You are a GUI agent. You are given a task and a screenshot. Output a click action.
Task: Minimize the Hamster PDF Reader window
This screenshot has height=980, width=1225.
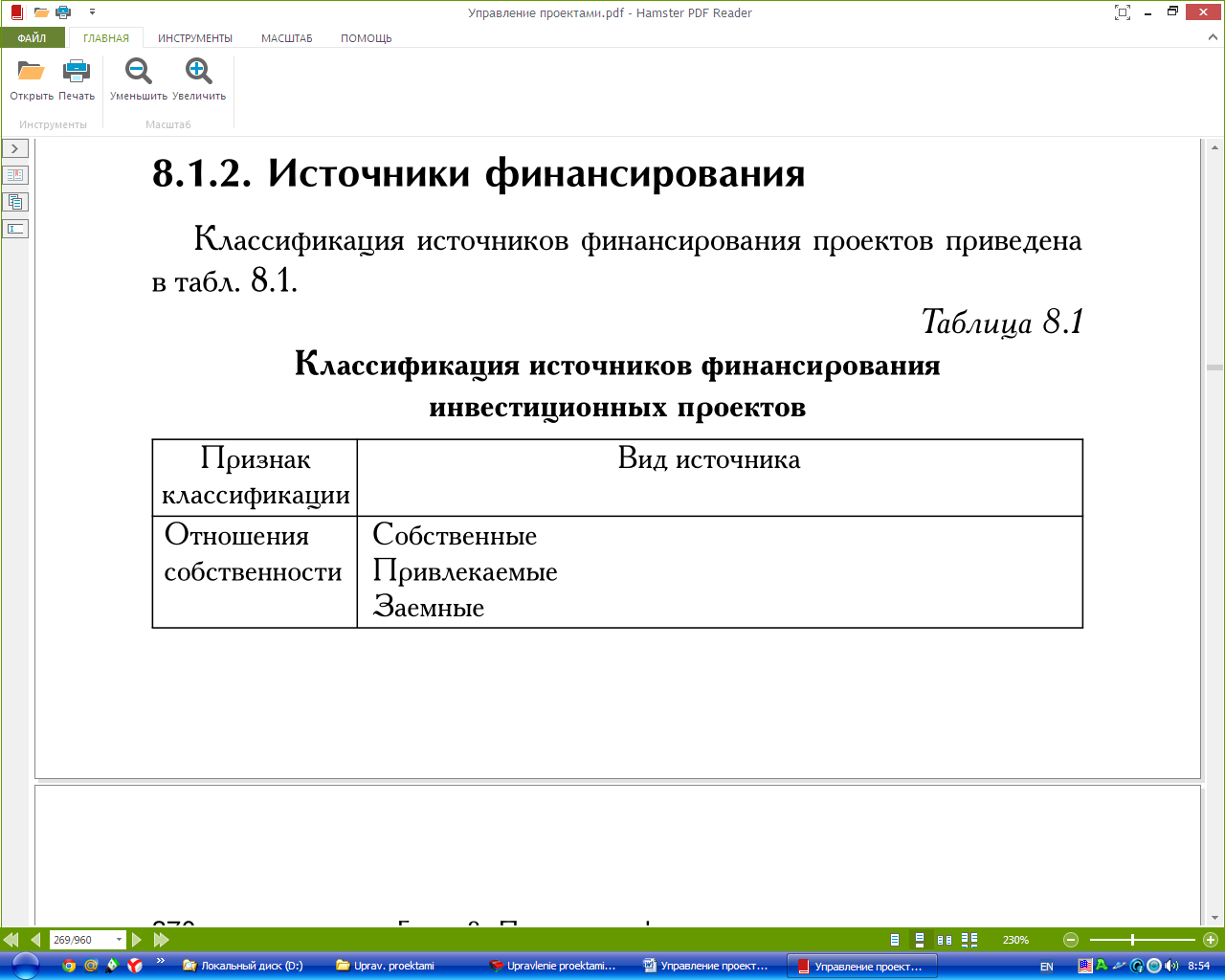(x=1147, y=12)
